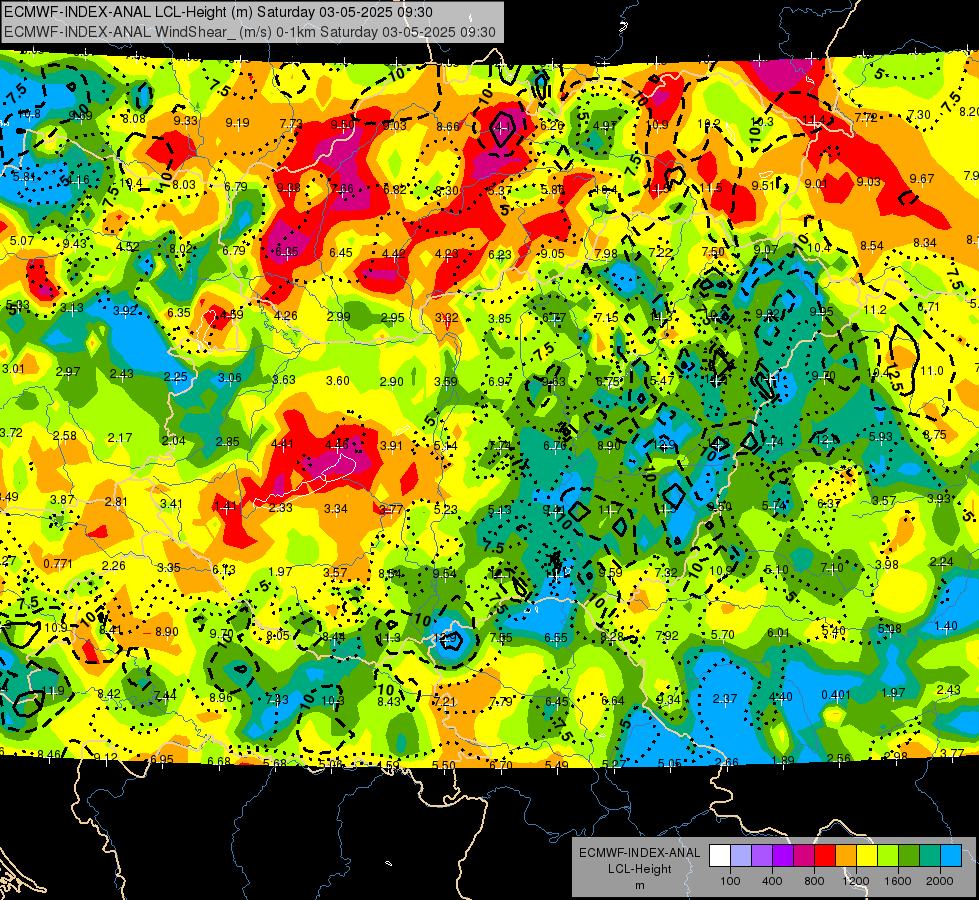Click the wind shear value '4.42'

393,254
